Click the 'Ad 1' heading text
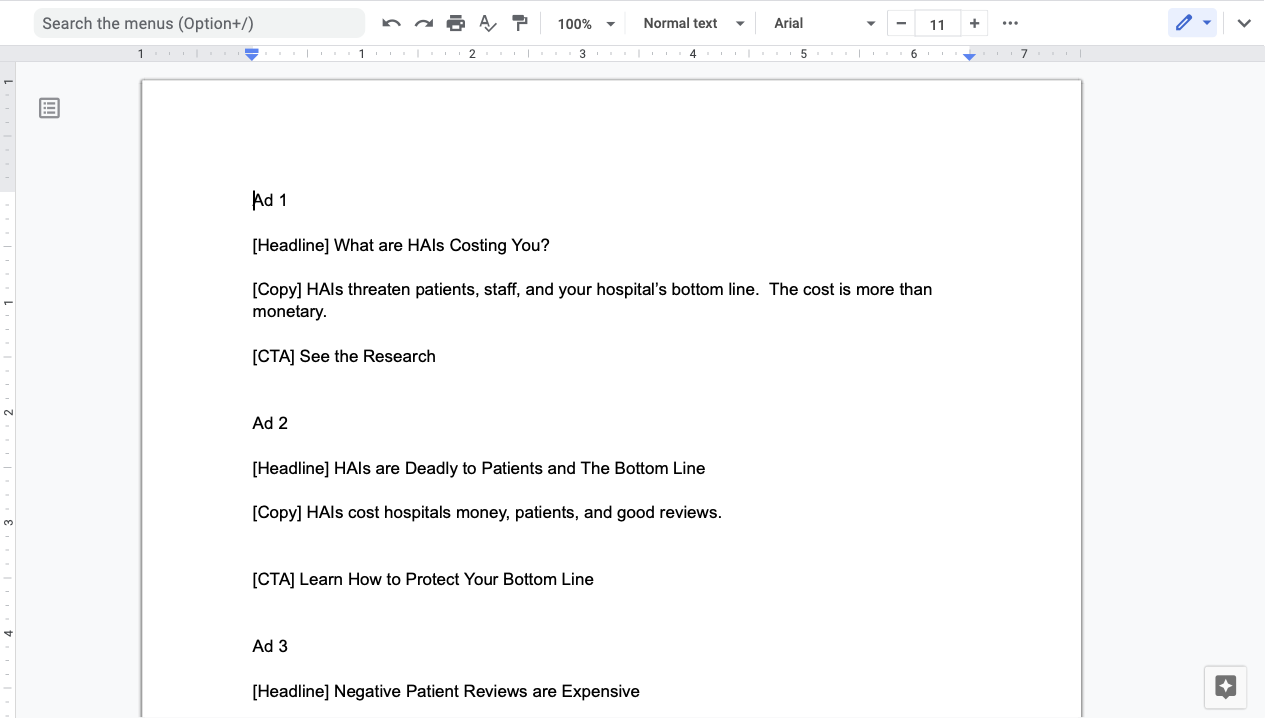 [x=270, y=200]
